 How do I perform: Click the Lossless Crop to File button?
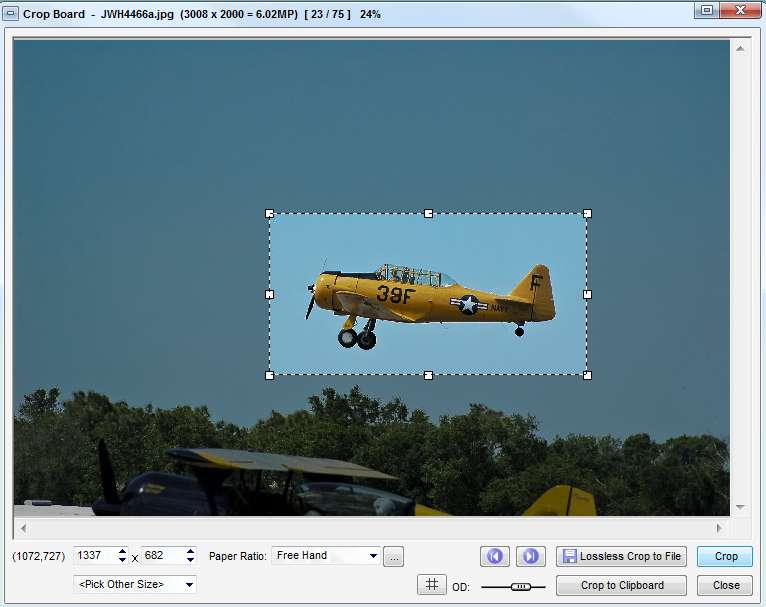(x=621, y=556)
